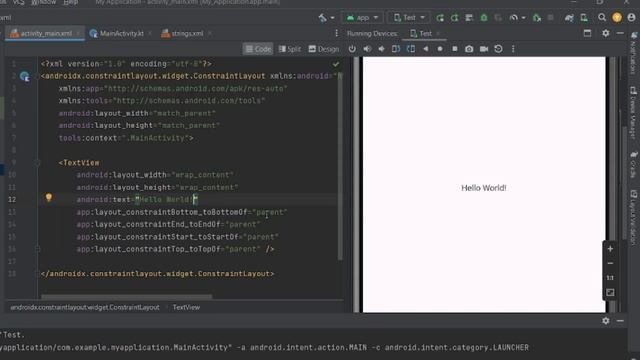Screen dimensions: 640x360
Task: Switch editor to Design view
Action: [x=324, y=49]
